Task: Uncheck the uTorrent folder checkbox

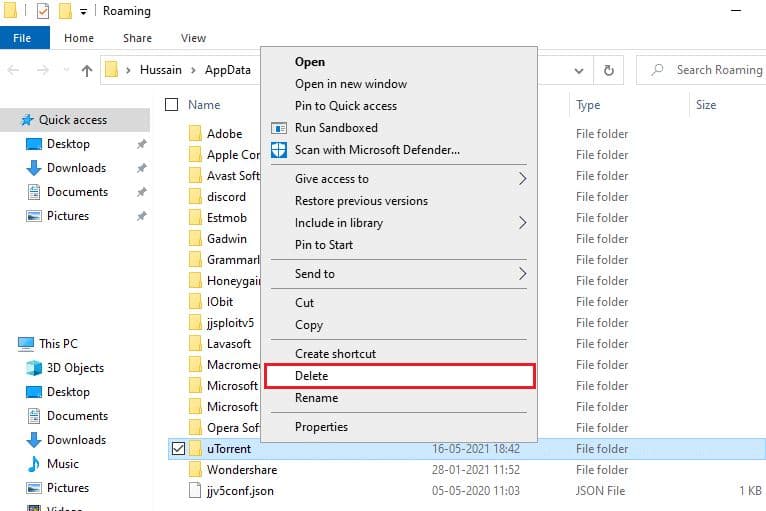Action: [178, 449]
